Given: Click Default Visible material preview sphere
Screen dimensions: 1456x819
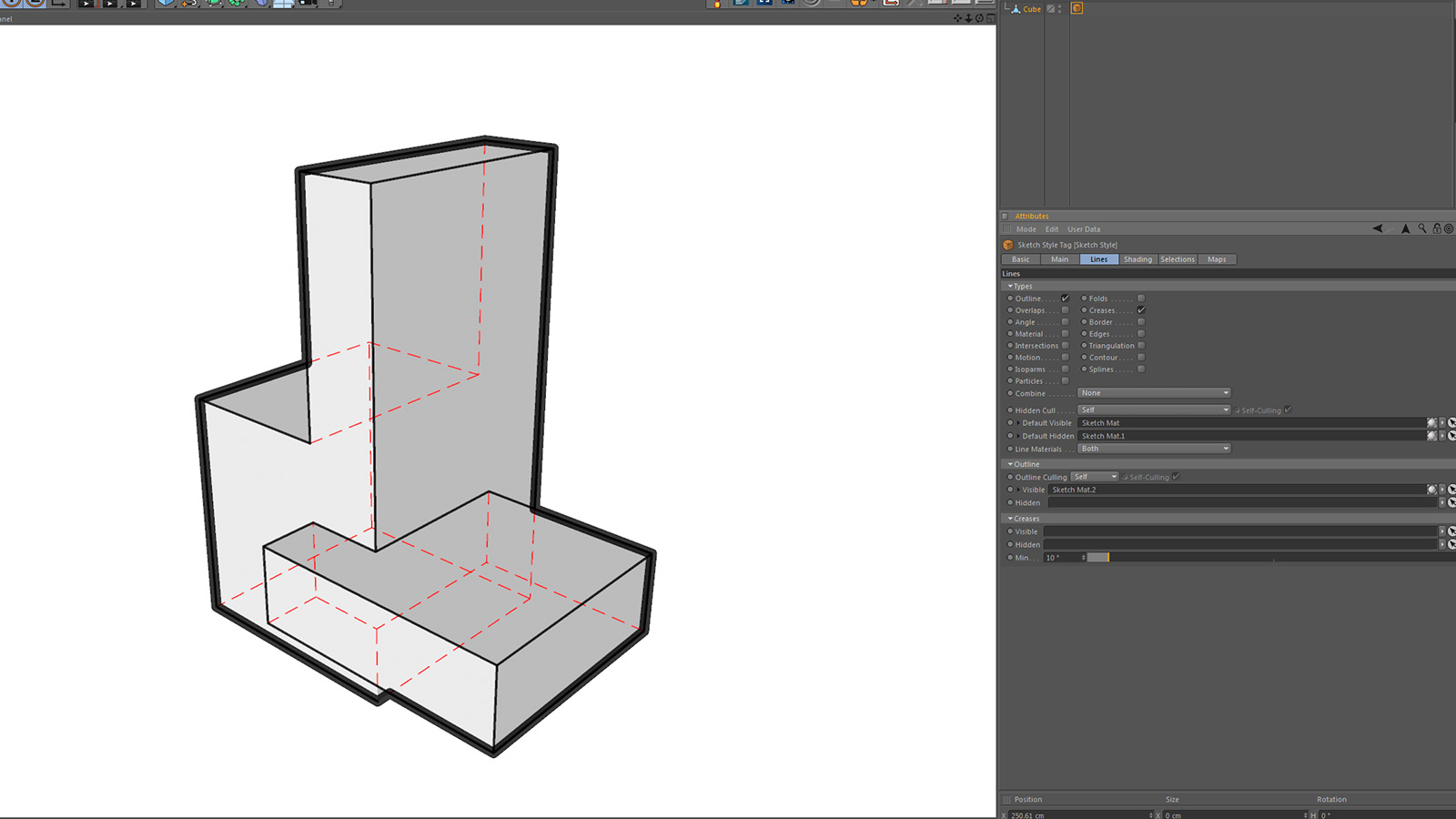Looking at the screenshot, I should pos(1431,422).
